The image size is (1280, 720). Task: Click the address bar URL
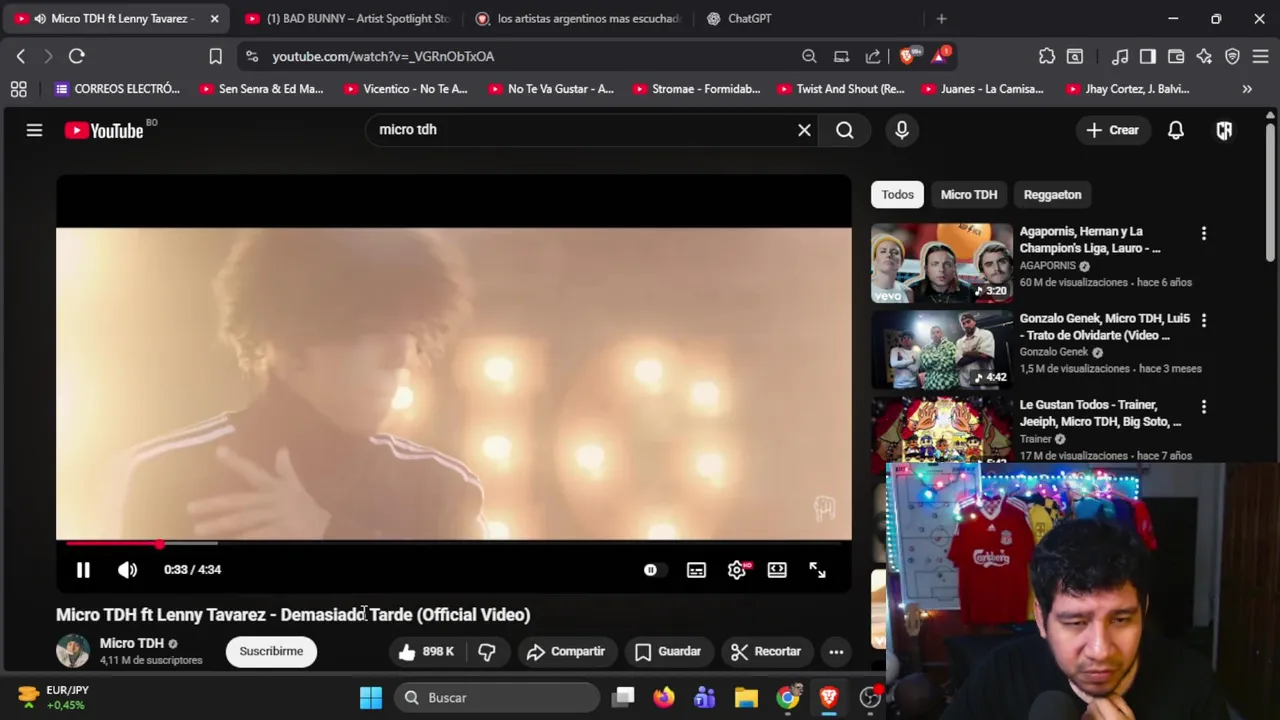tap(384, 57)
